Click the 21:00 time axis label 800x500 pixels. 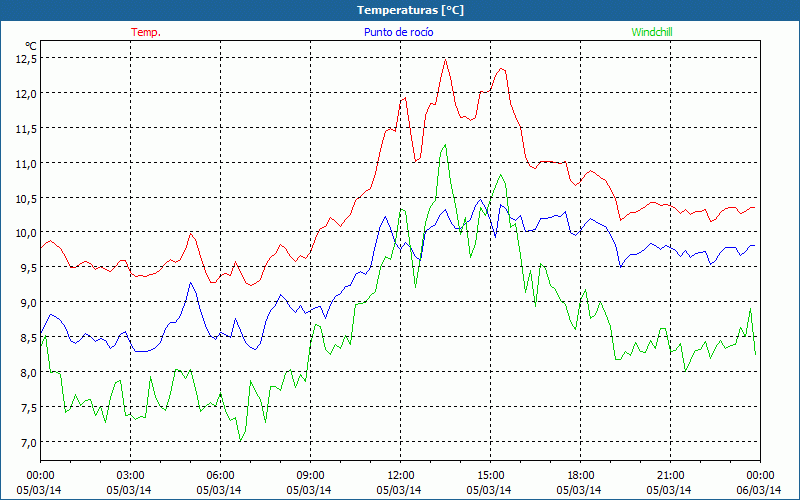coord(670,476)
